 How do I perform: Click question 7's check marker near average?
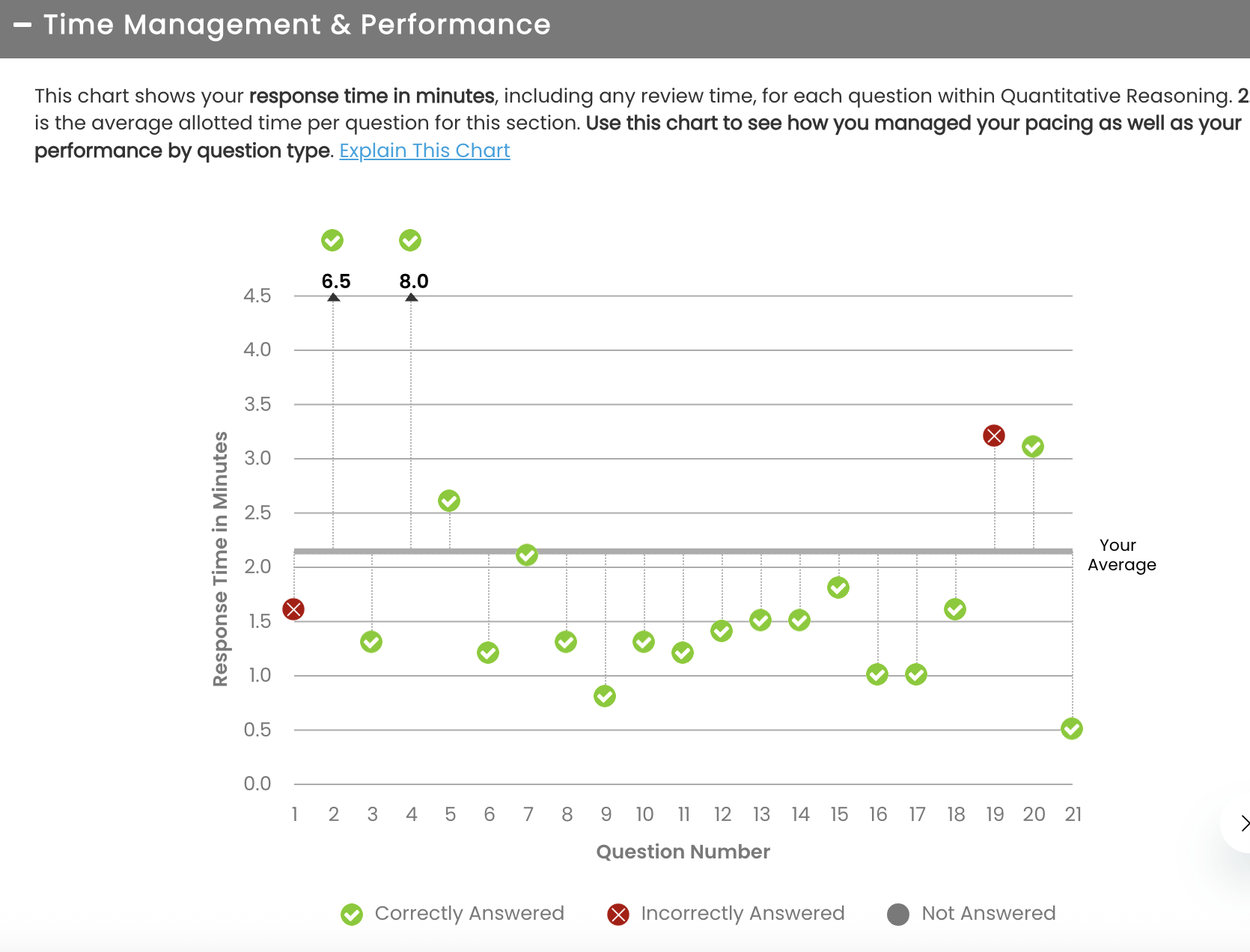(527, 555)
